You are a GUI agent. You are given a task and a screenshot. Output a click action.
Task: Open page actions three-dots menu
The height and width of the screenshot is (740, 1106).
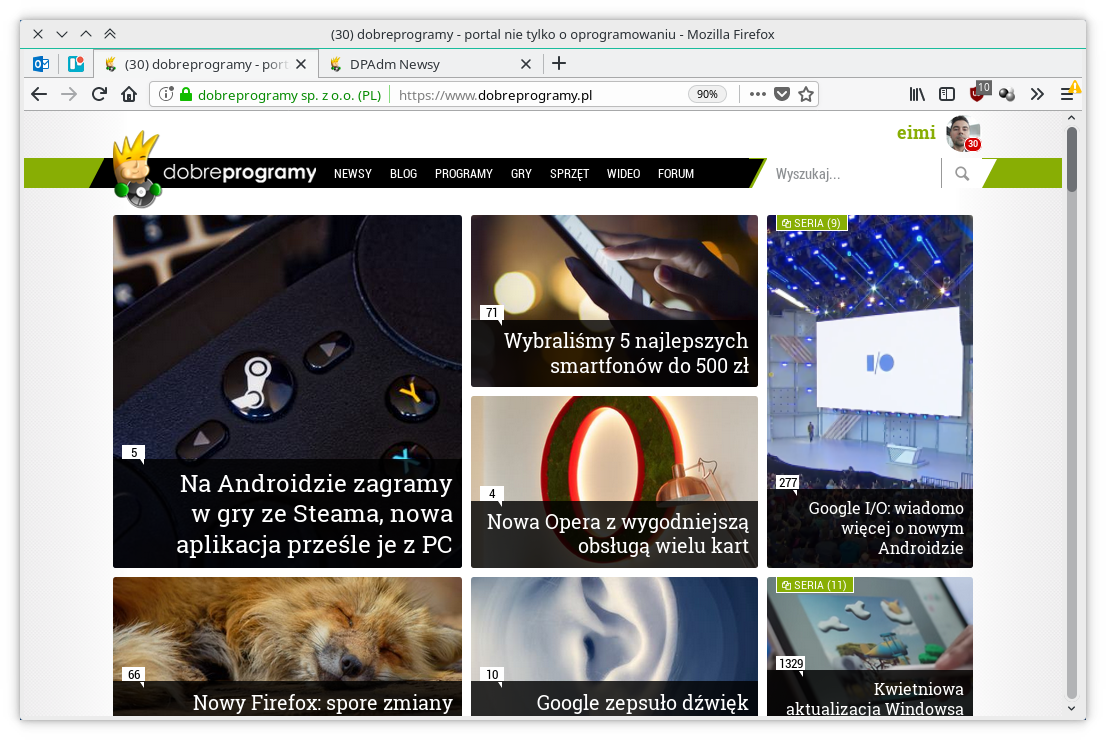[758, 94]
